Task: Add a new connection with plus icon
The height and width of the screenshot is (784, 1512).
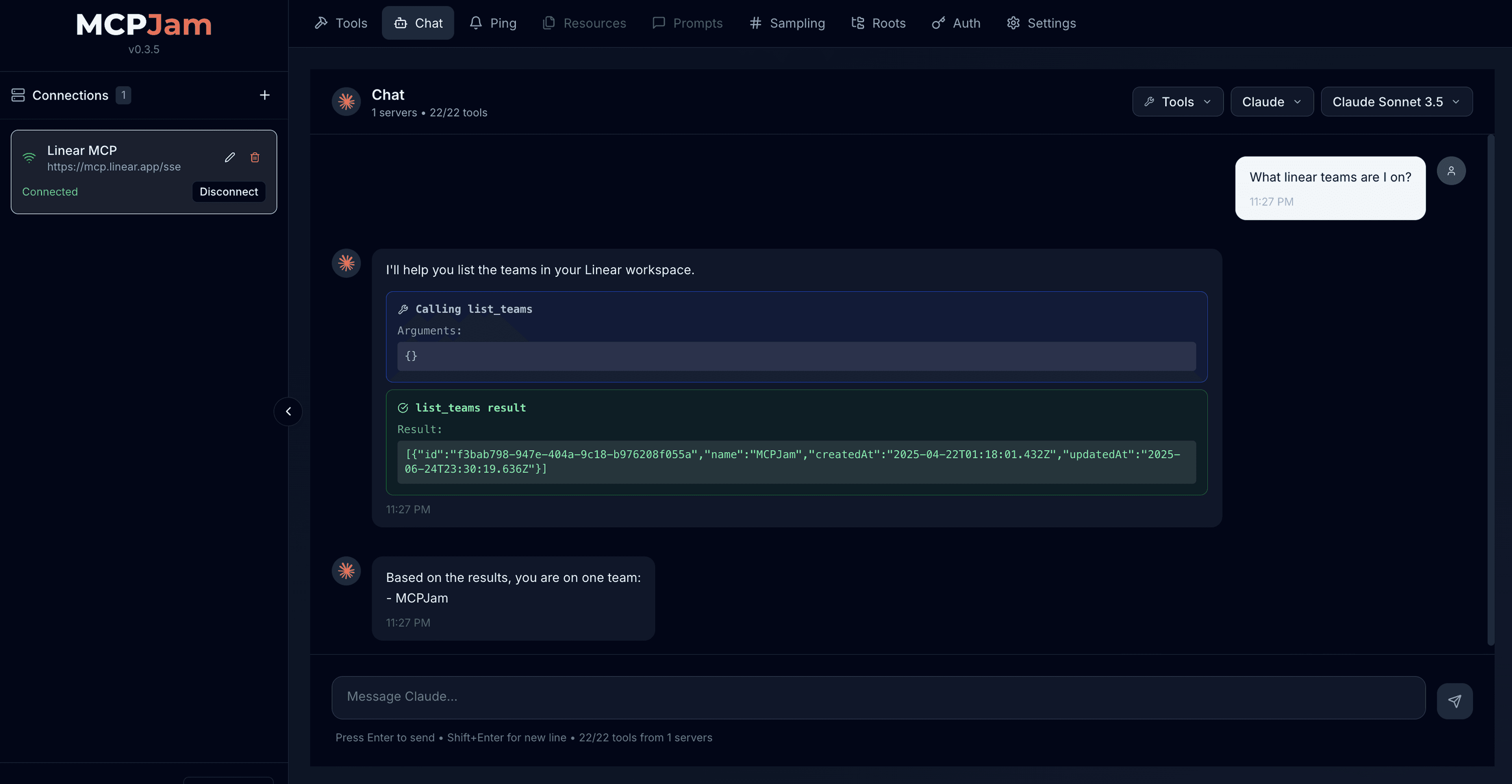Action: (265, 95)
